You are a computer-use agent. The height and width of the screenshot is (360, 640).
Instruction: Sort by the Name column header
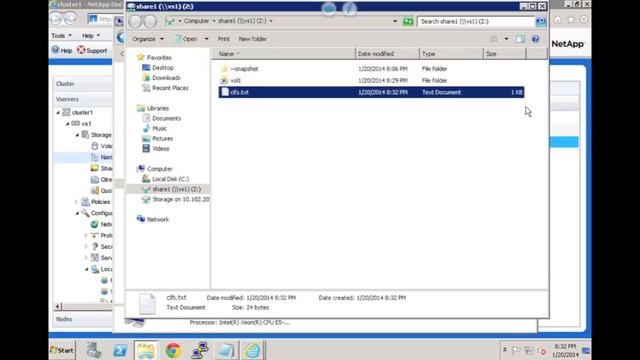tap(283, 53)
